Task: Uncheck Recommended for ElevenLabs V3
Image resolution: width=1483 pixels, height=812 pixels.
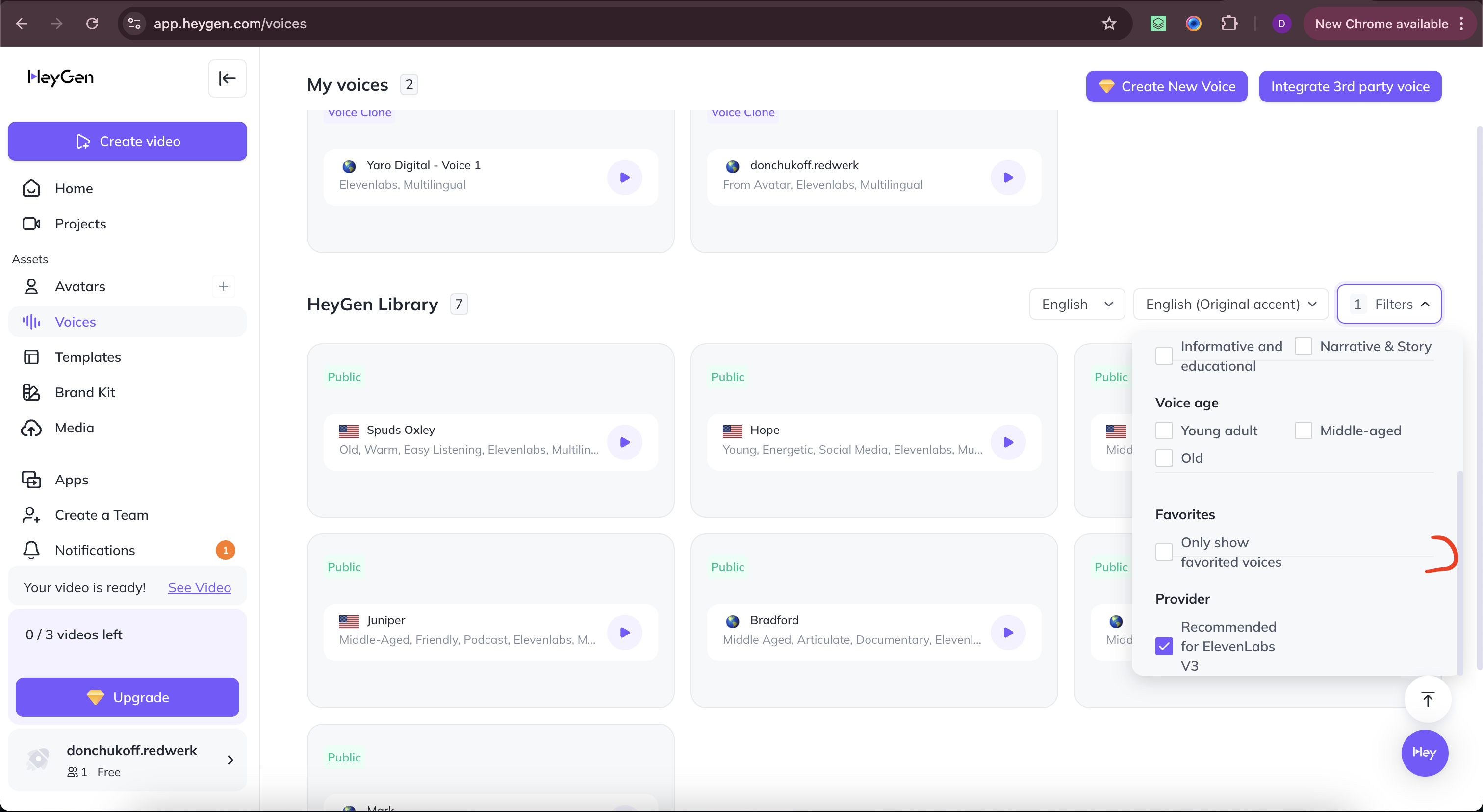Action: click(x=1164, y=646)
